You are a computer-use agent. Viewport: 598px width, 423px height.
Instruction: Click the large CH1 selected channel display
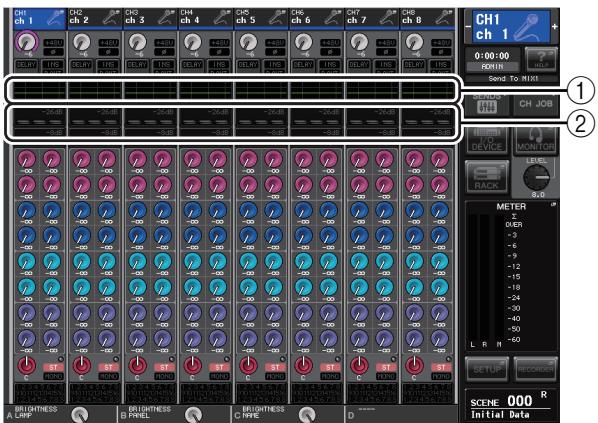[511, 26]
